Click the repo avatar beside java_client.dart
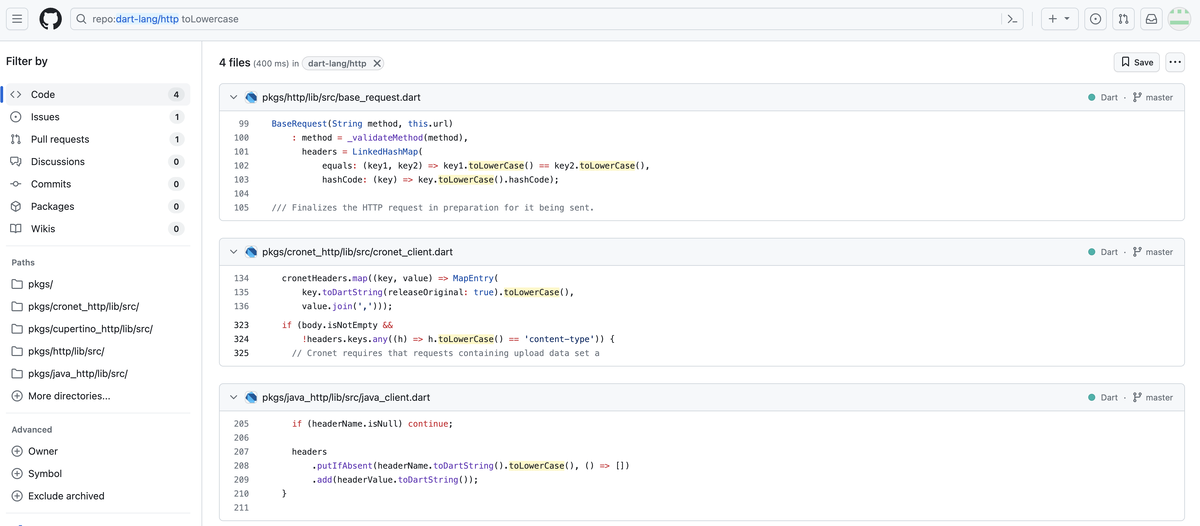Image resolution: width=1200 pixels, height=526 pixels. [x=252, y=397]
